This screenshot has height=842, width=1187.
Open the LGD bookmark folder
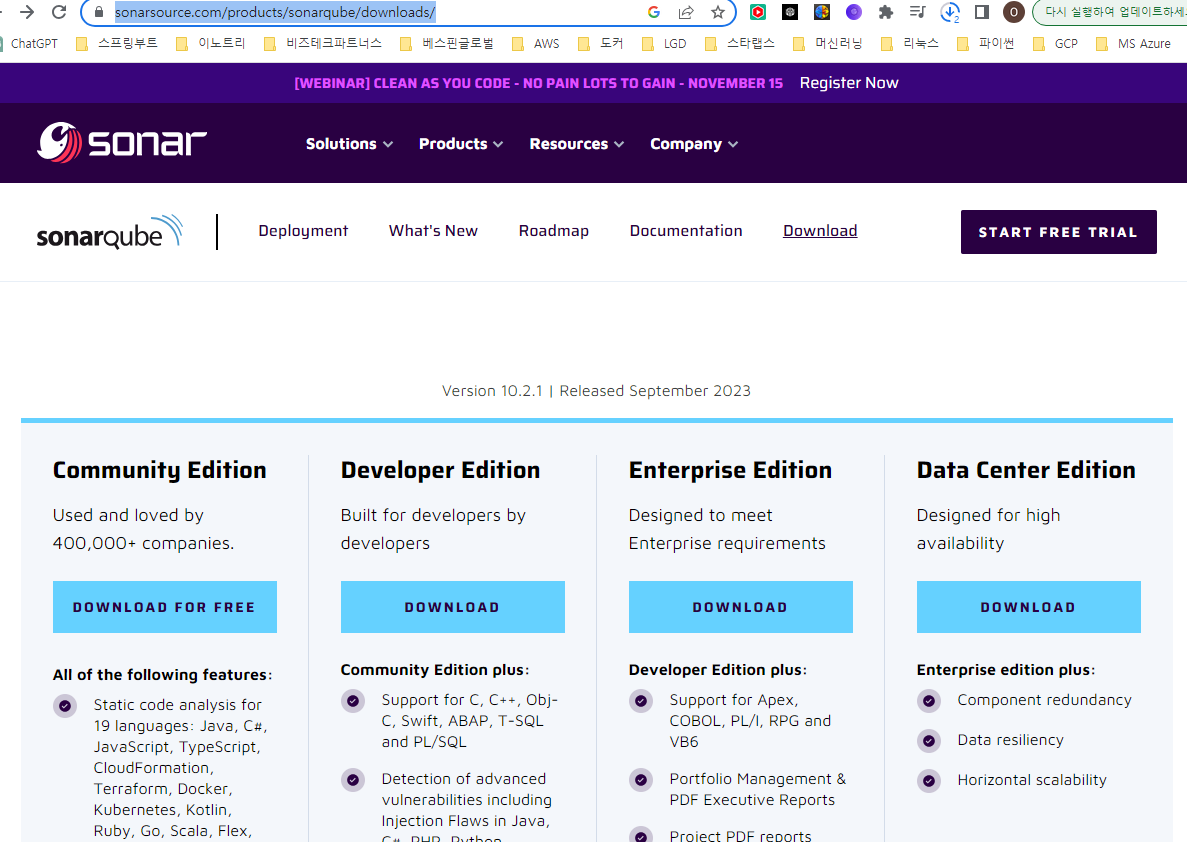(x=664, y=44)
